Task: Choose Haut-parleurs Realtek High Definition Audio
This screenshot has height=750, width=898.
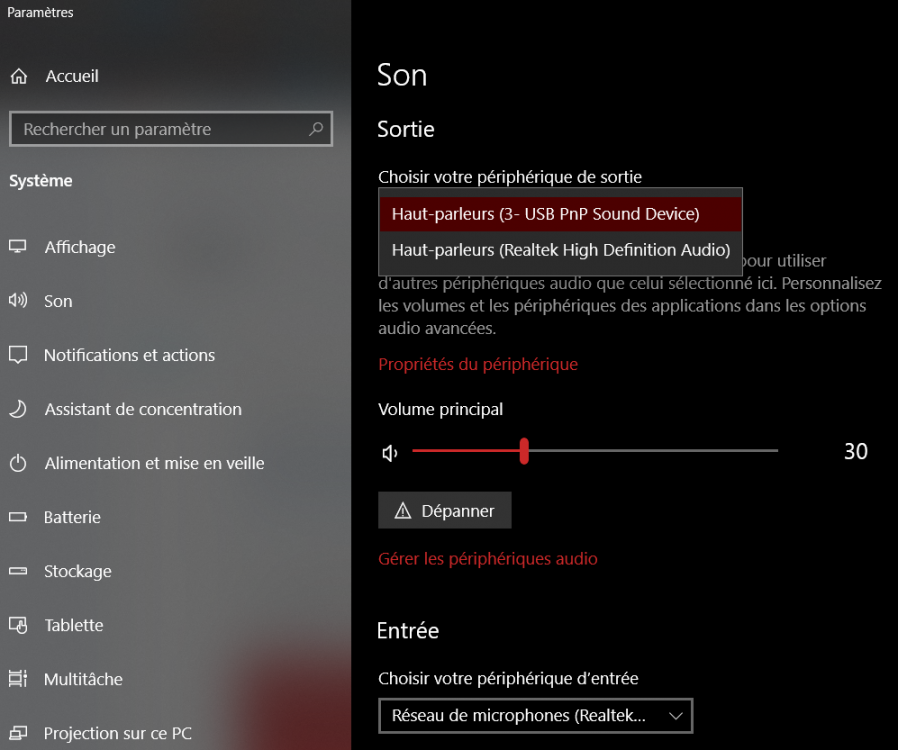Action: [x=560, y=250]
